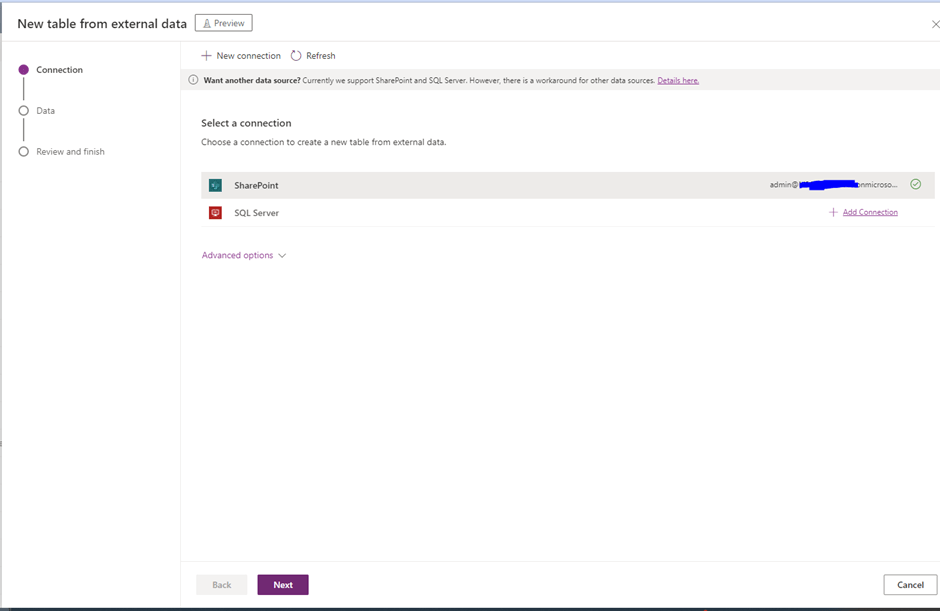Click the New connection toolbar label
Viewport: 940px width, 611px height.
tap(248, 56)
